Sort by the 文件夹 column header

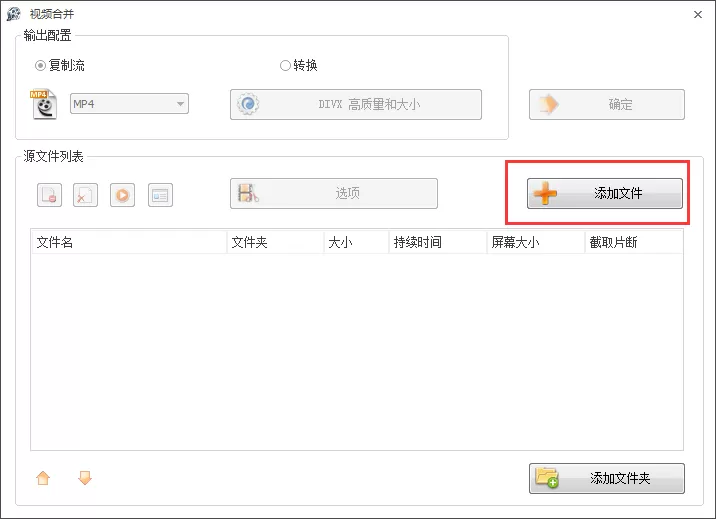275,242
